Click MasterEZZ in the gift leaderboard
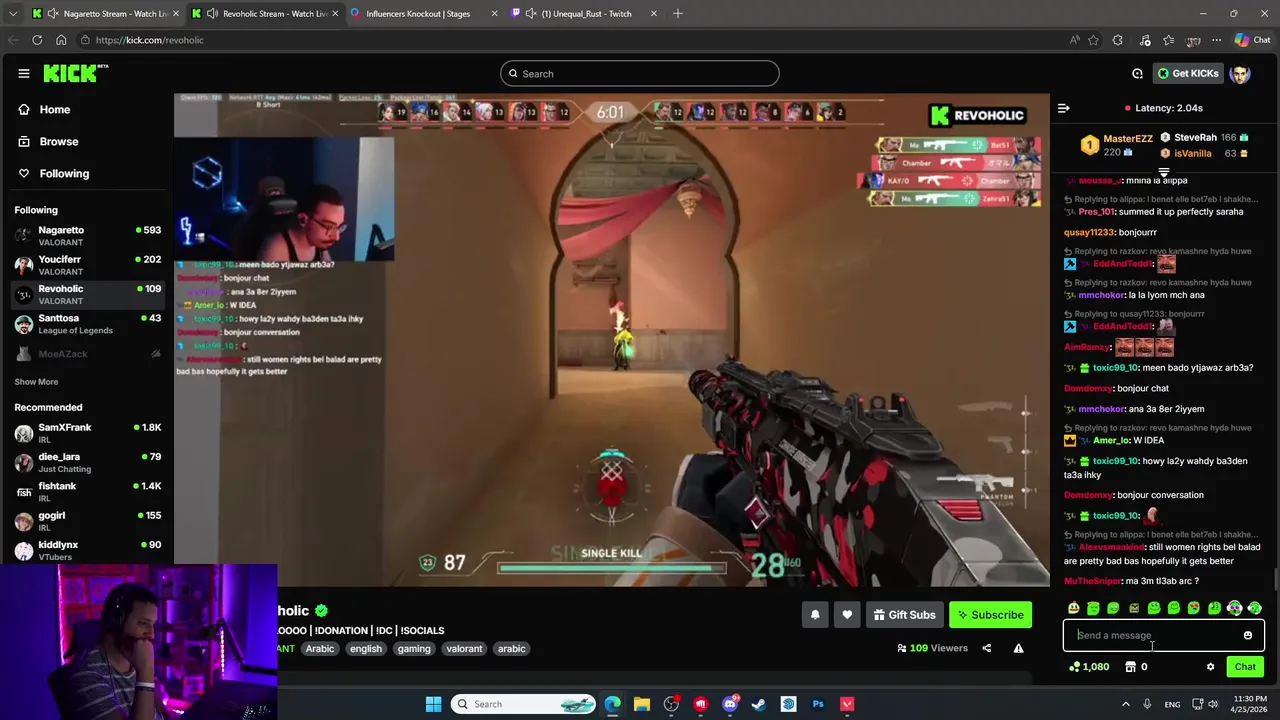Viewport: 1280px width, 720px height. (1127, 139)
